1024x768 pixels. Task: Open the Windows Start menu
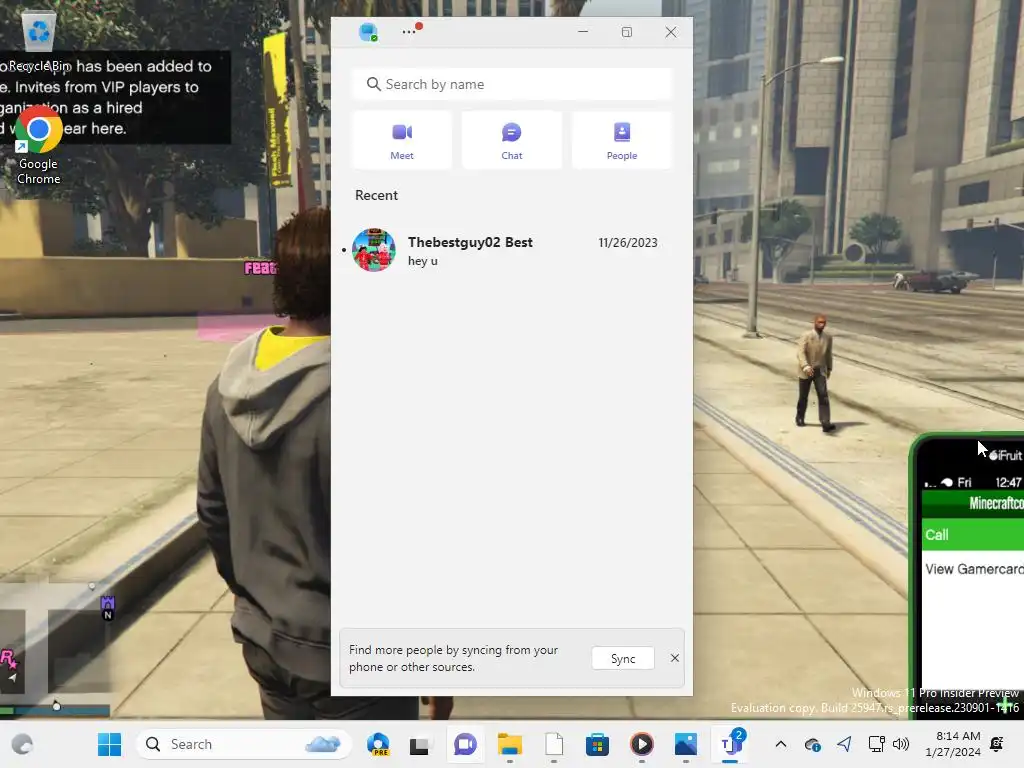click(110, 744)
